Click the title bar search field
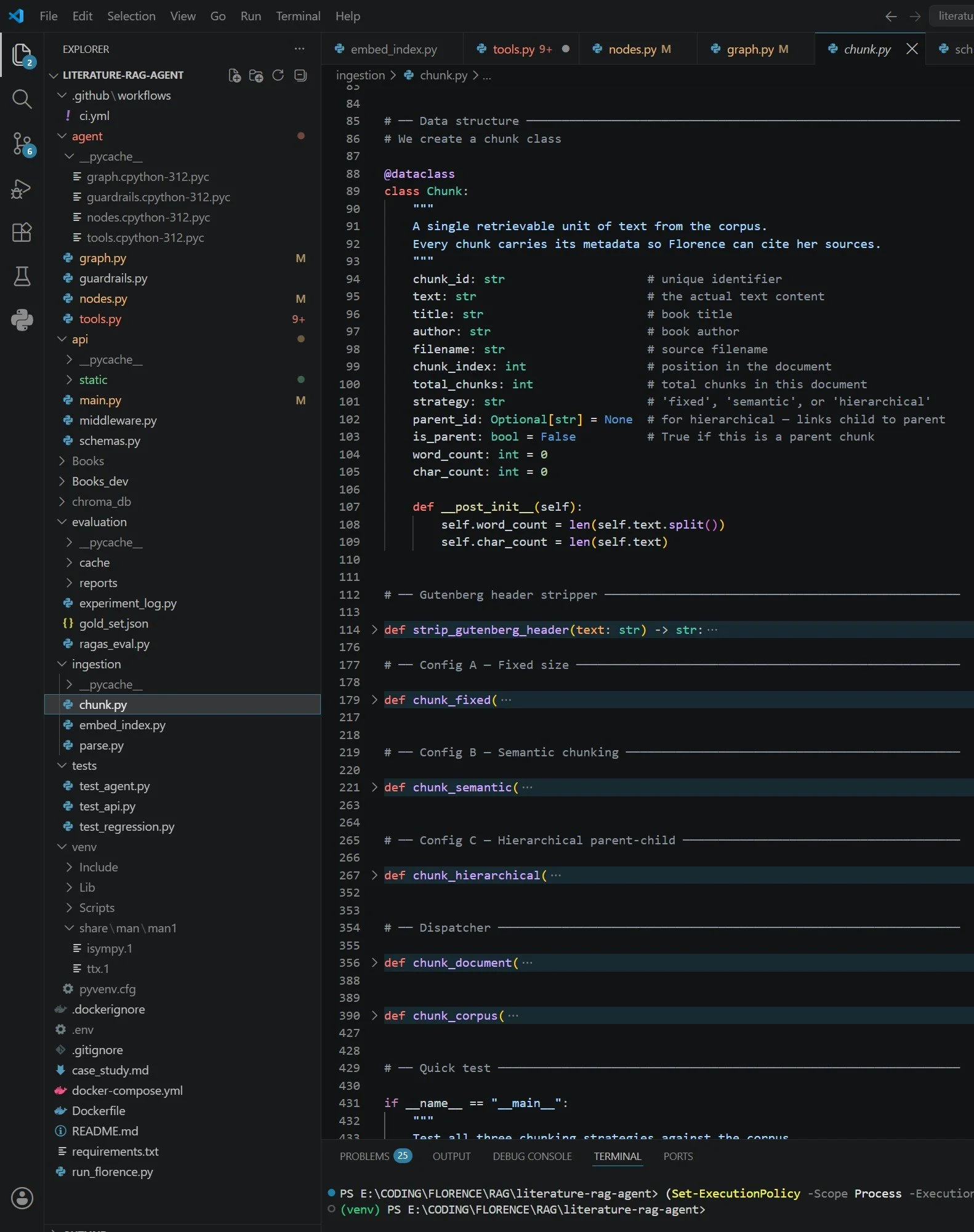Screen dimensions: 974x1232 point(952,16)
